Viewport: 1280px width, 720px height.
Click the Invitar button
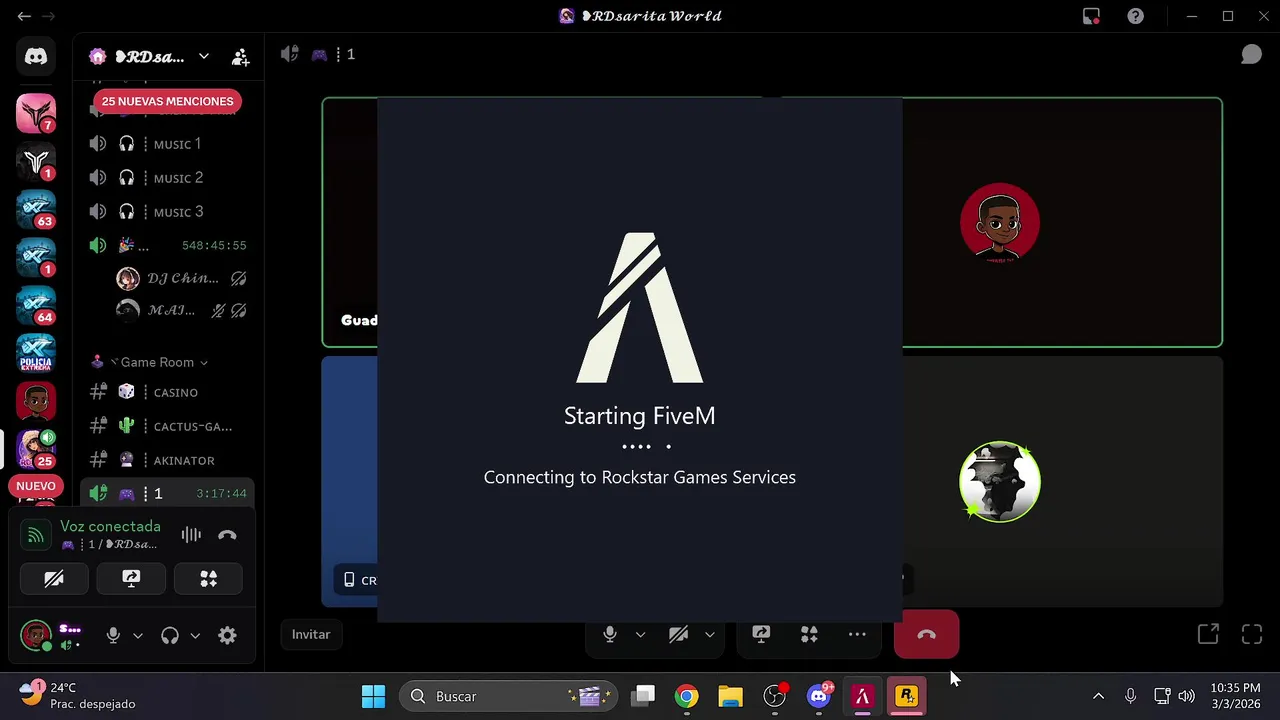[311, 634]
